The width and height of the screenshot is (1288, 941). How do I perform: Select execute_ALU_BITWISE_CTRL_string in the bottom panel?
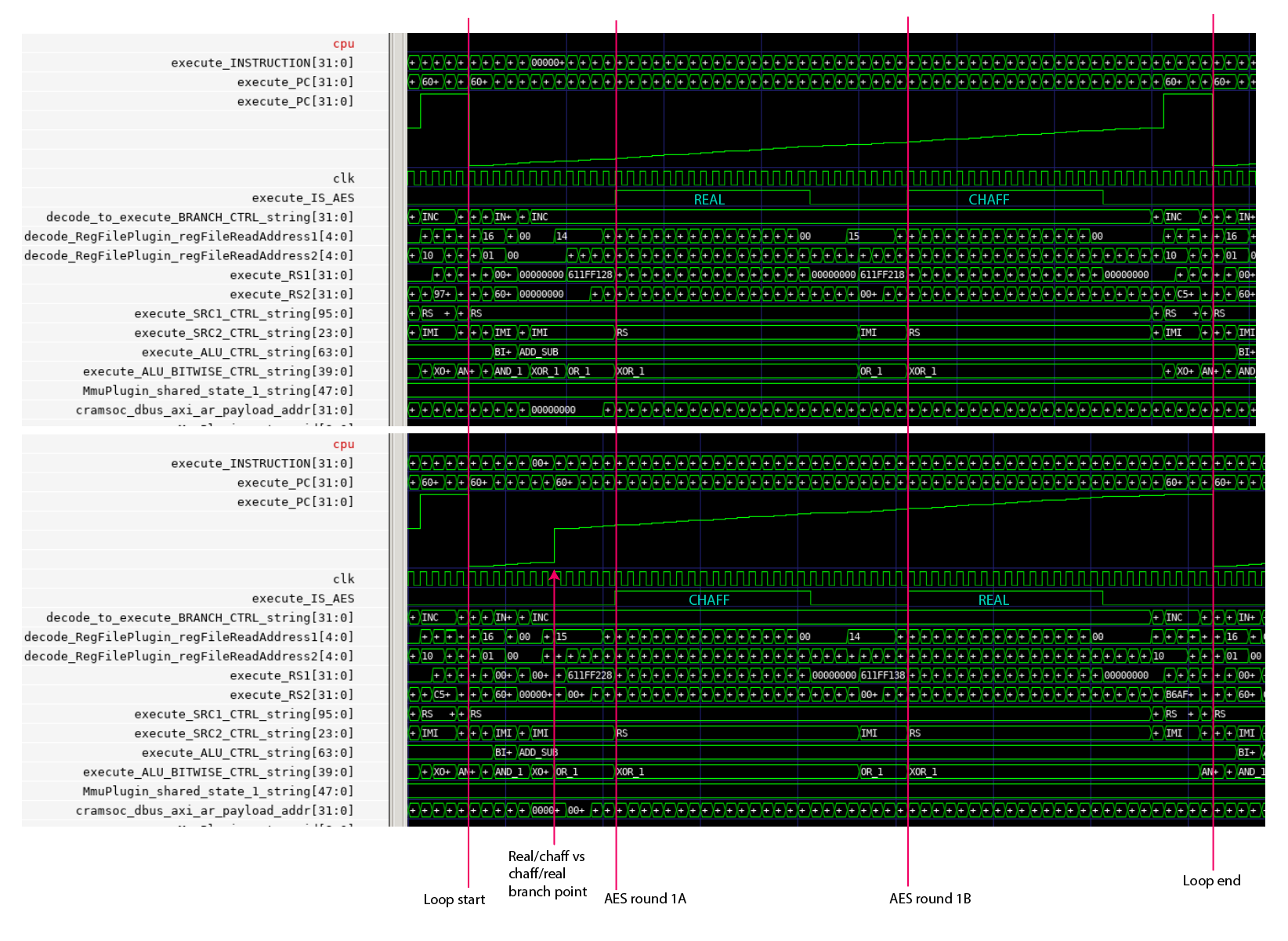(x=218, y=772)
